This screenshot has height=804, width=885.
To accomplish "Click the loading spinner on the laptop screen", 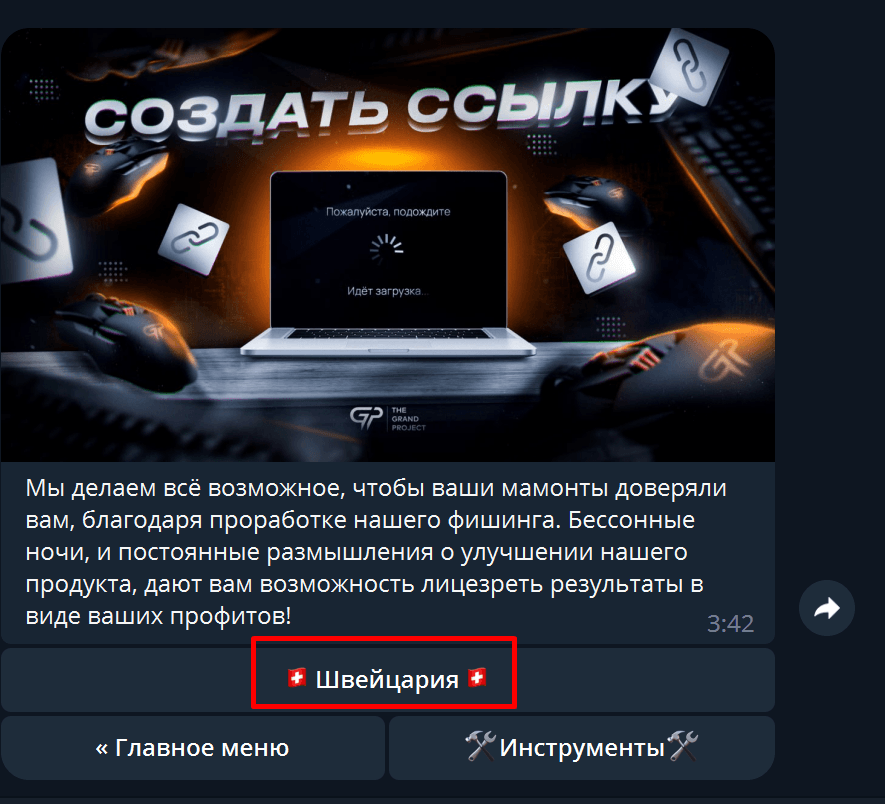I will (x=387, y=249).
